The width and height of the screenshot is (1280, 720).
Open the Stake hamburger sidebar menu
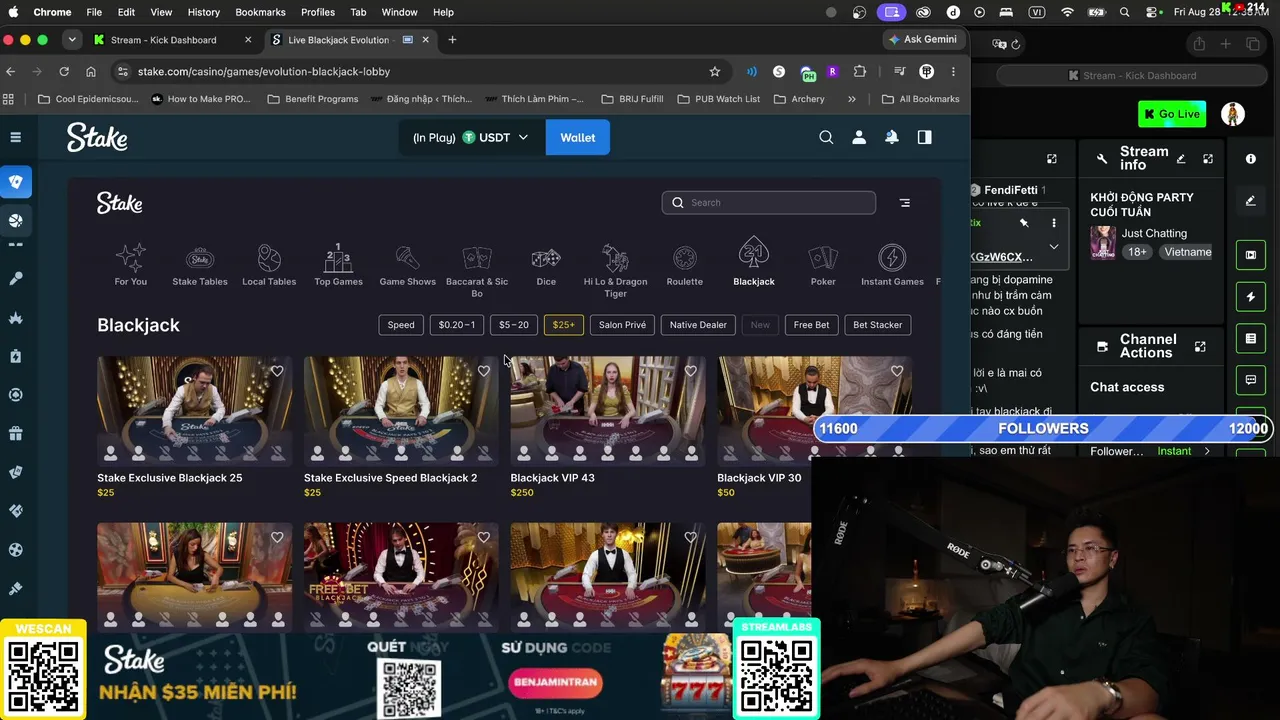click(x=16, y=137)
